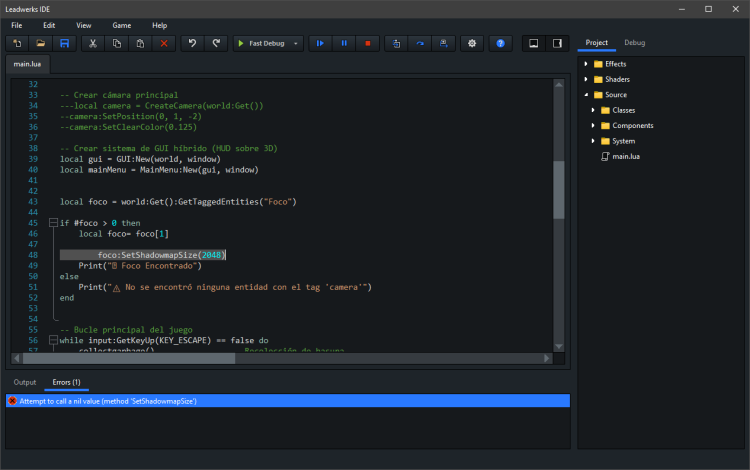Collapse the code fold at line 45

coord(52,223)
